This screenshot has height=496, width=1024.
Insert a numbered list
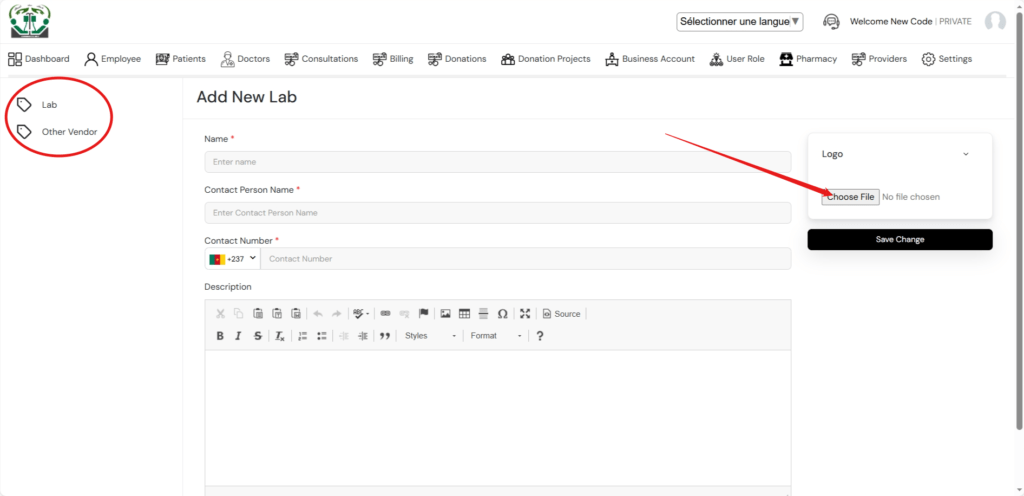302,336
